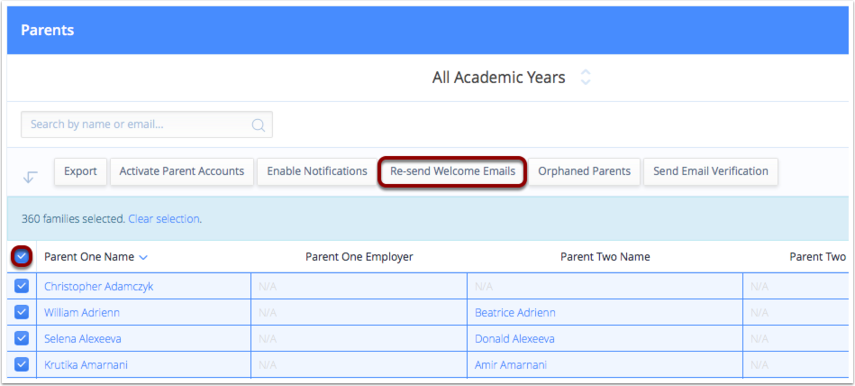Click the Clear selection link

(x=164, y=219)
